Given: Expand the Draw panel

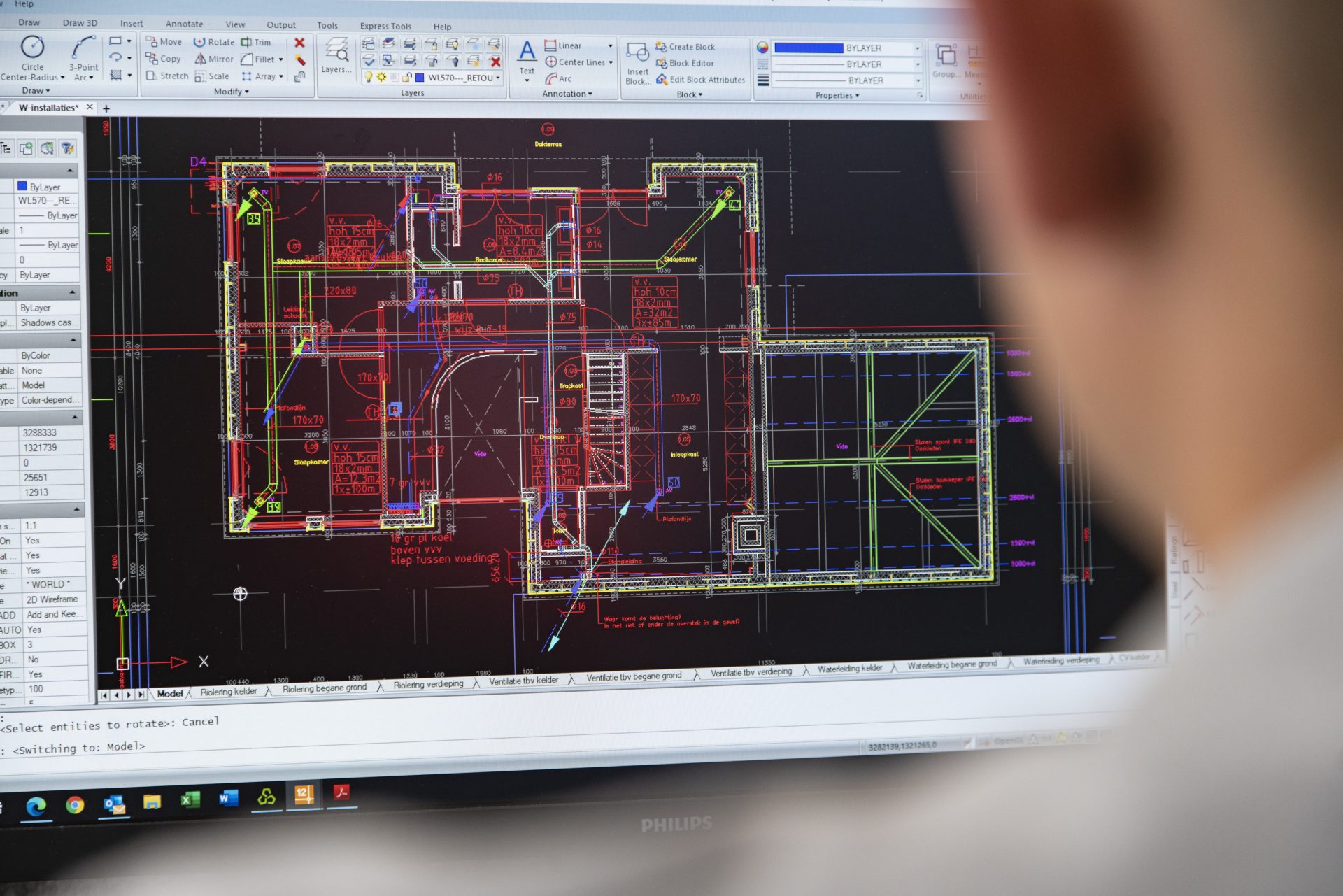Looking at the screenshot, I should 36,90.
